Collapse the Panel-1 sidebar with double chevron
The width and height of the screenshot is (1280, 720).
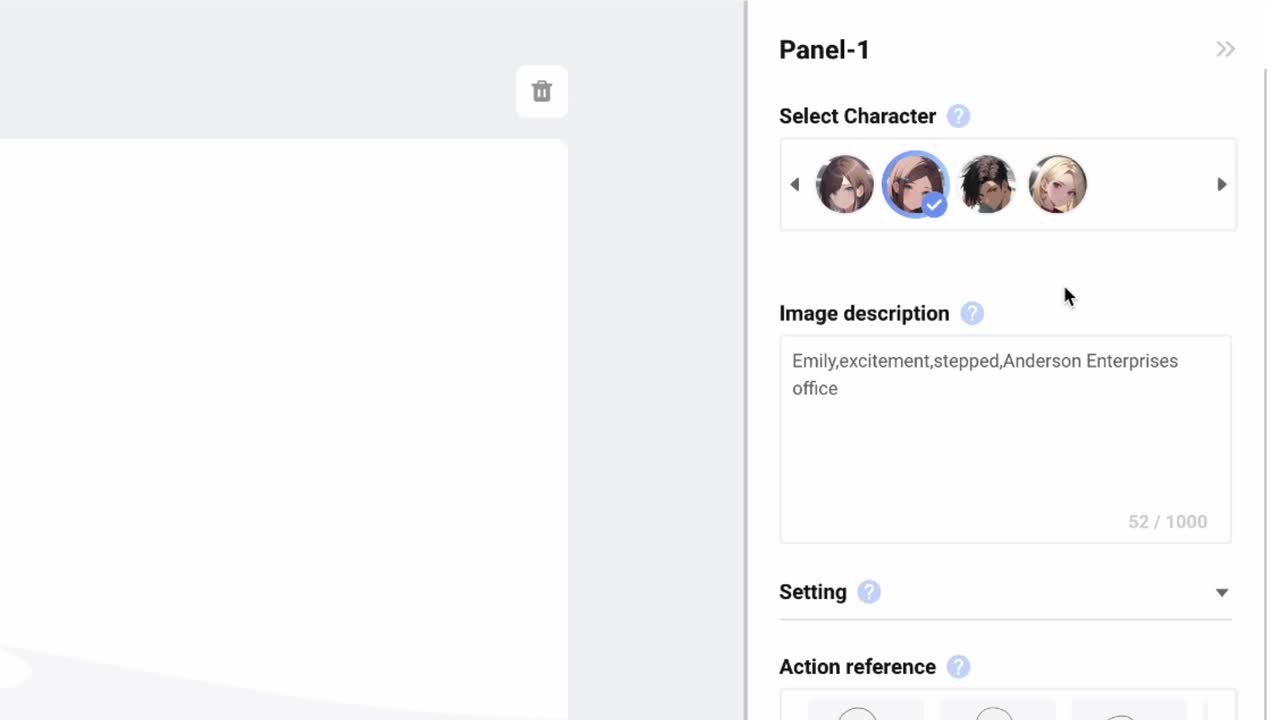point(1225,50)
